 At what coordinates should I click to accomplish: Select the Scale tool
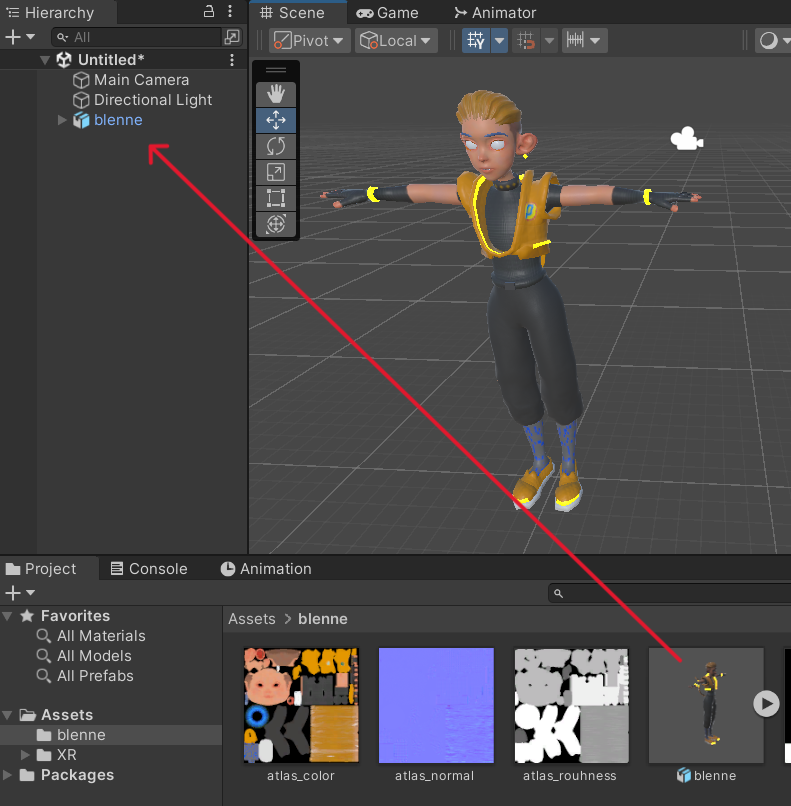[x=276, y=172]
